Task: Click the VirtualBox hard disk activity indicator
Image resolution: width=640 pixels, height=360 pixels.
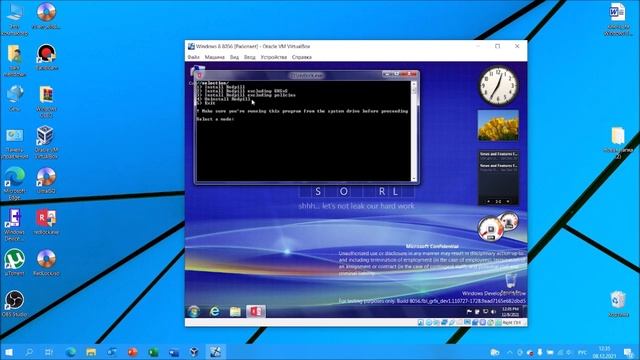Action: tap(421, 322)
